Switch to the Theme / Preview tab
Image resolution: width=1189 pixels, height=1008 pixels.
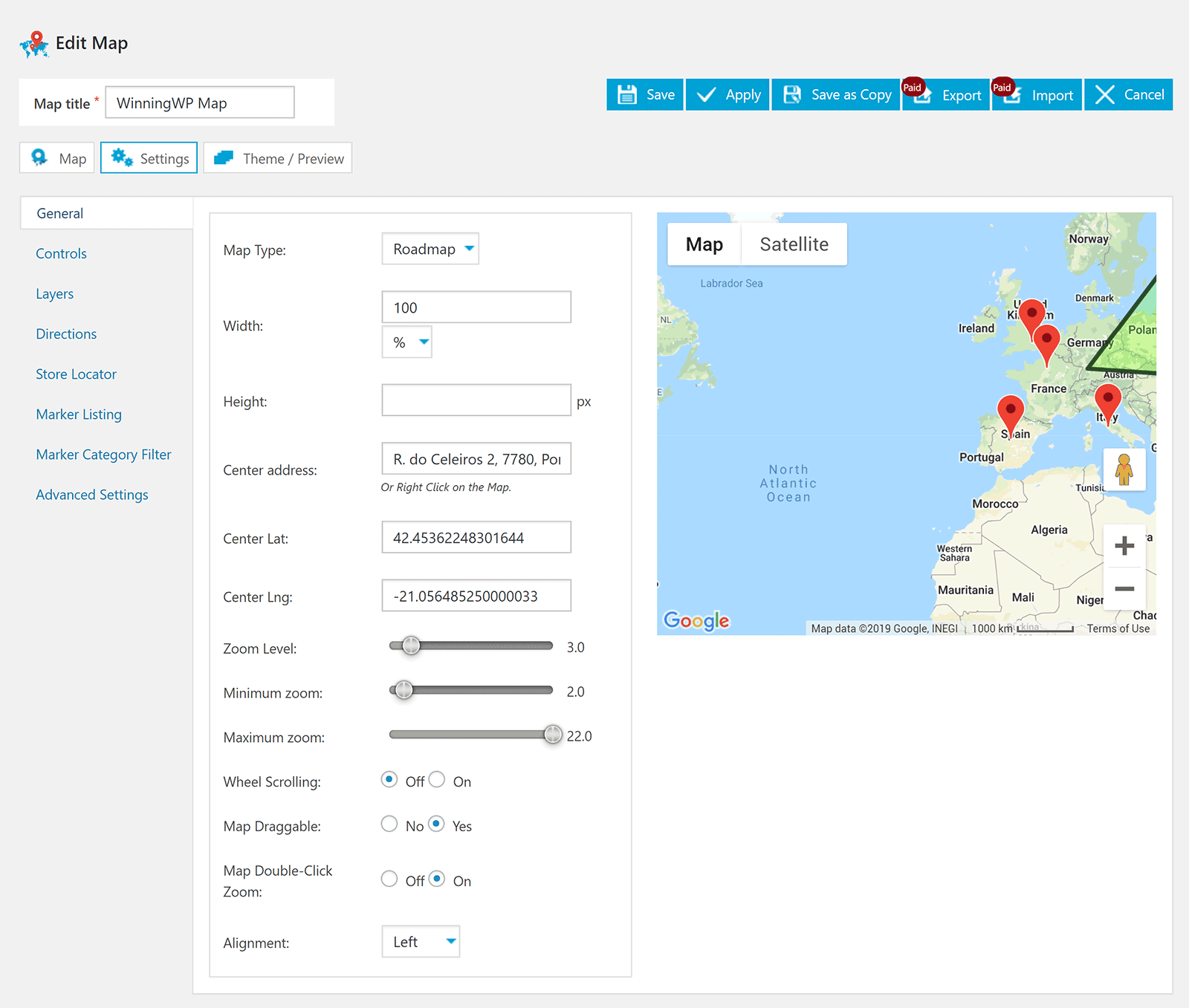point(278,157)
